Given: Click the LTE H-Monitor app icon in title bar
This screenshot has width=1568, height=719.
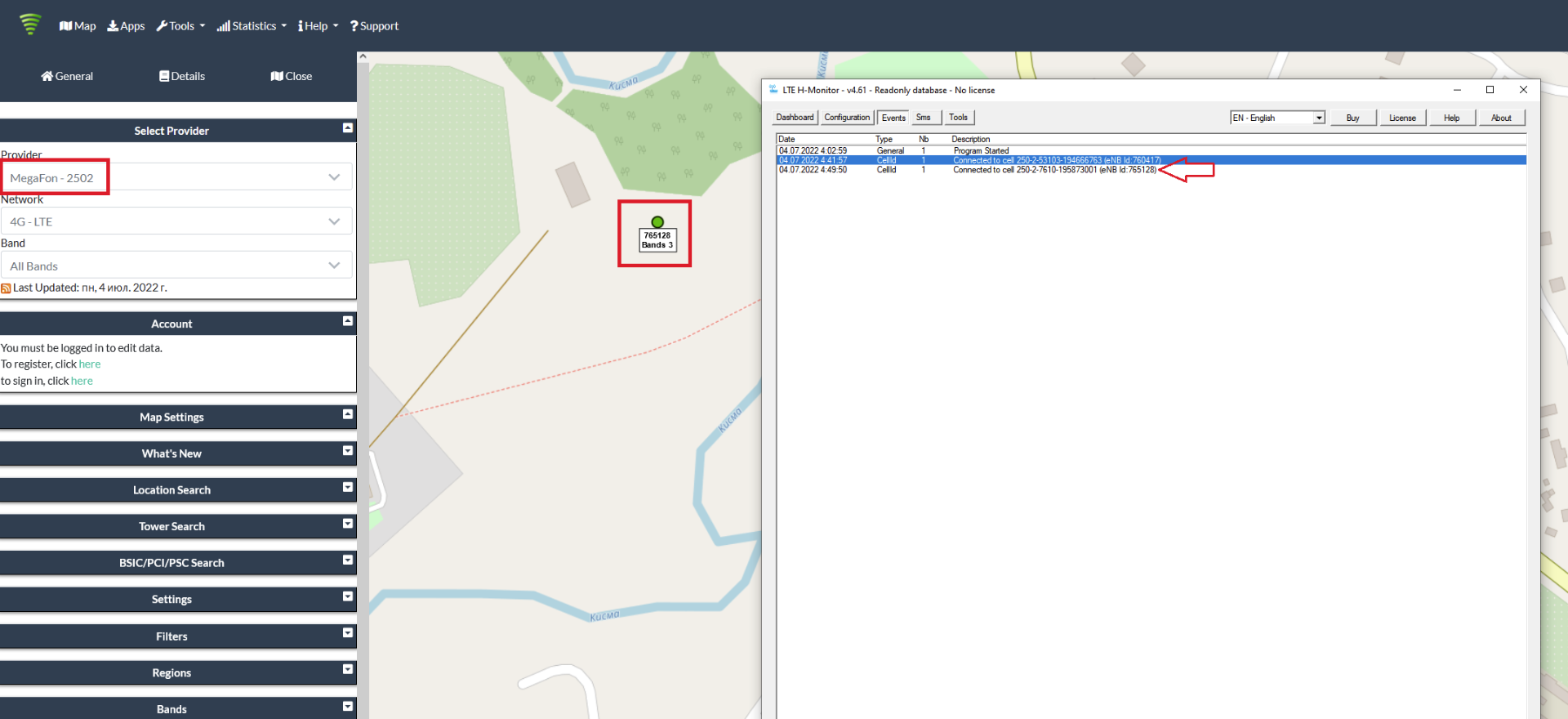Looking at the screenshot, I should 773,90.
